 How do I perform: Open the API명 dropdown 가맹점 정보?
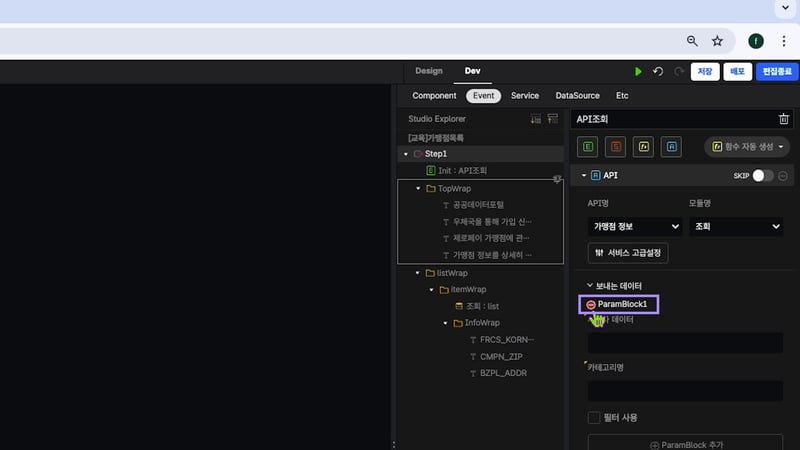[635, 227]
